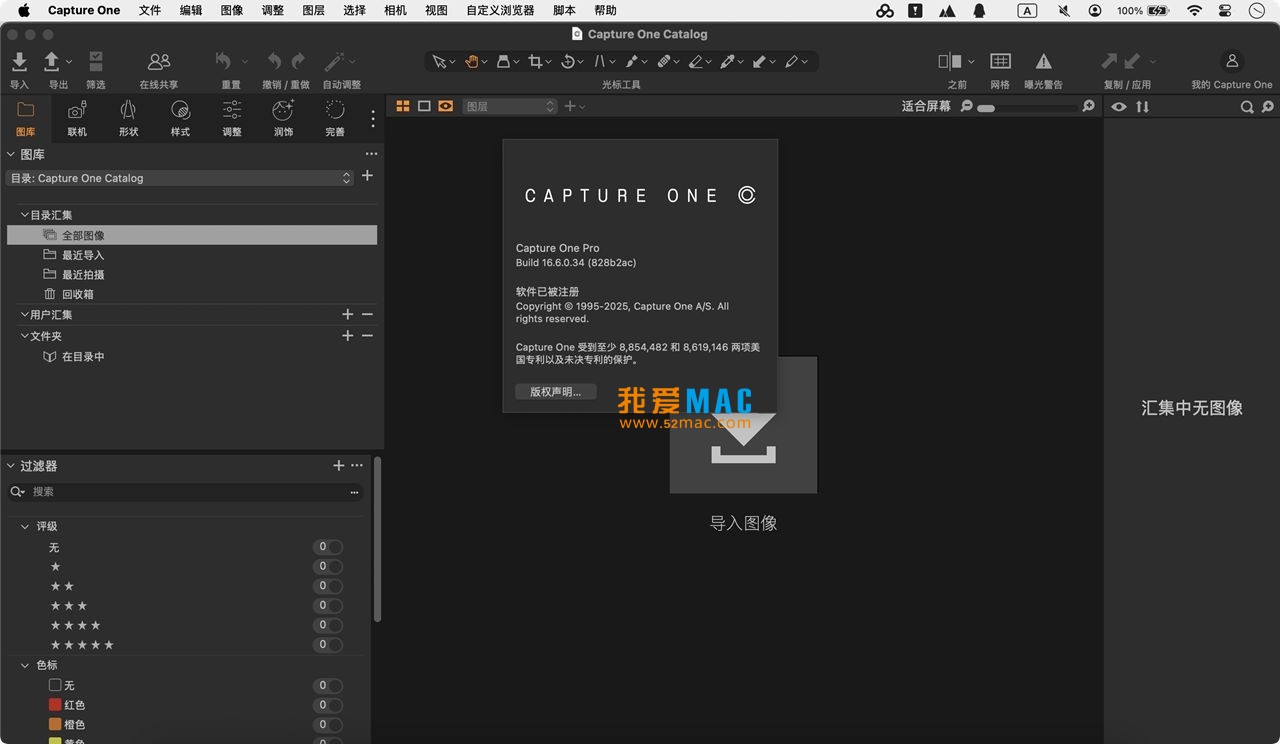Click the 导入 import toolbar icon
Viewport: 1280px width, 744px height.
[x=19, y=62]
